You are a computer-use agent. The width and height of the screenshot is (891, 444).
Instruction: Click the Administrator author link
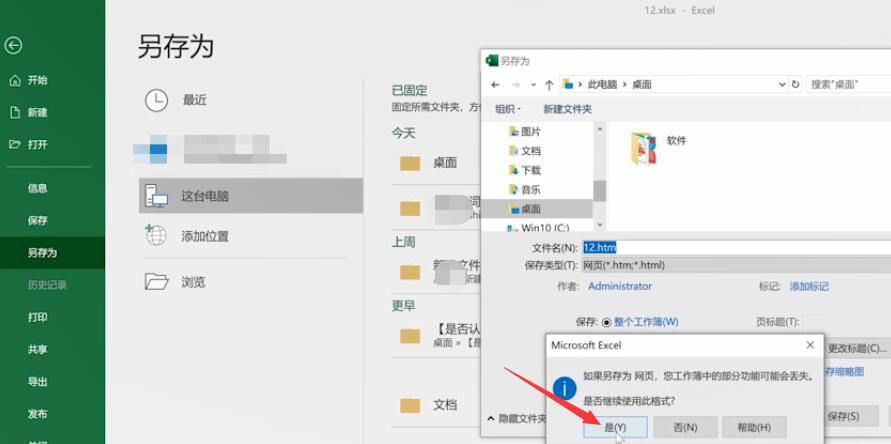click(620, 287)
